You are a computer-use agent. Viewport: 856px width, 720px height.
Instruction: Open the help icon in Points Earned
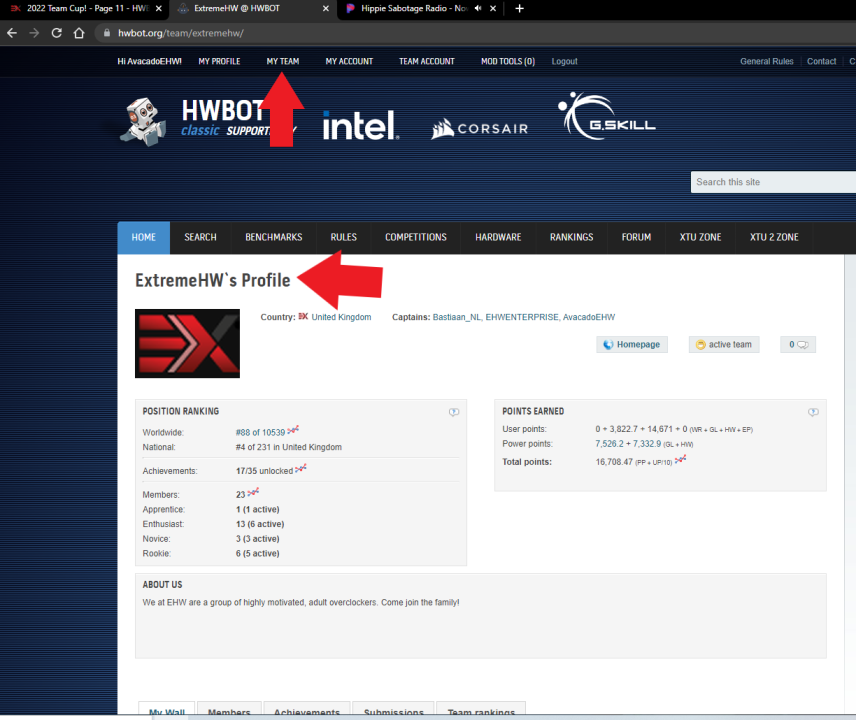[x=813, y=412]
